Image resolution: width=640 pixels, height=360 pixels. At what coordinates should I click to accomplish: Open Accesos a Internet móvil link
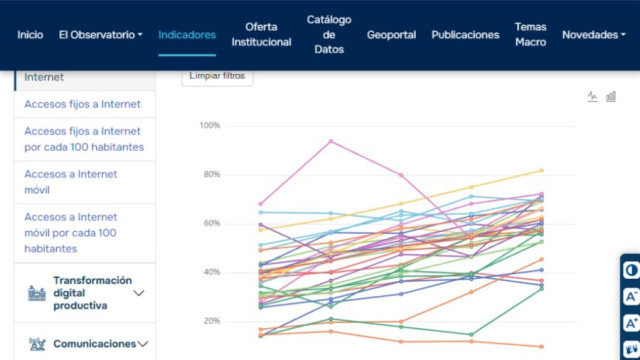(x=71, y=182)
